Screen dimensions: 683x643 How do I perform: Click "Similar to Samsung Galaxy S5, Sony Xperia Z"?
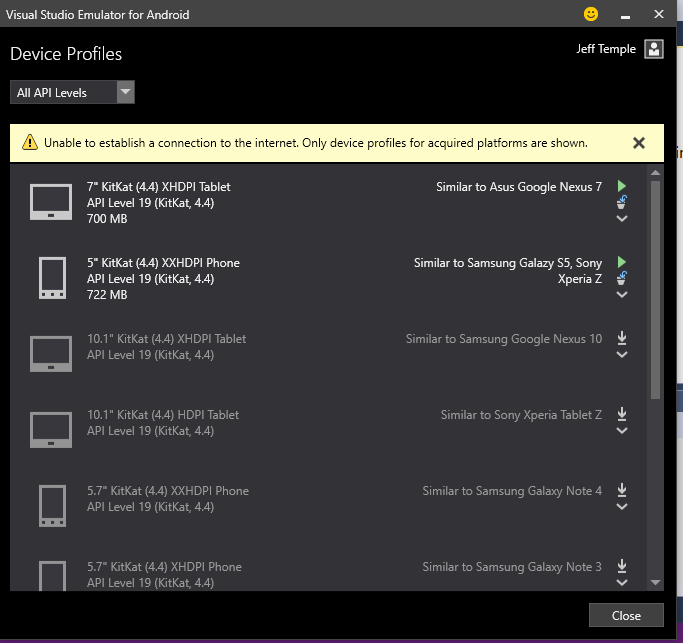(x=508, y=271)
